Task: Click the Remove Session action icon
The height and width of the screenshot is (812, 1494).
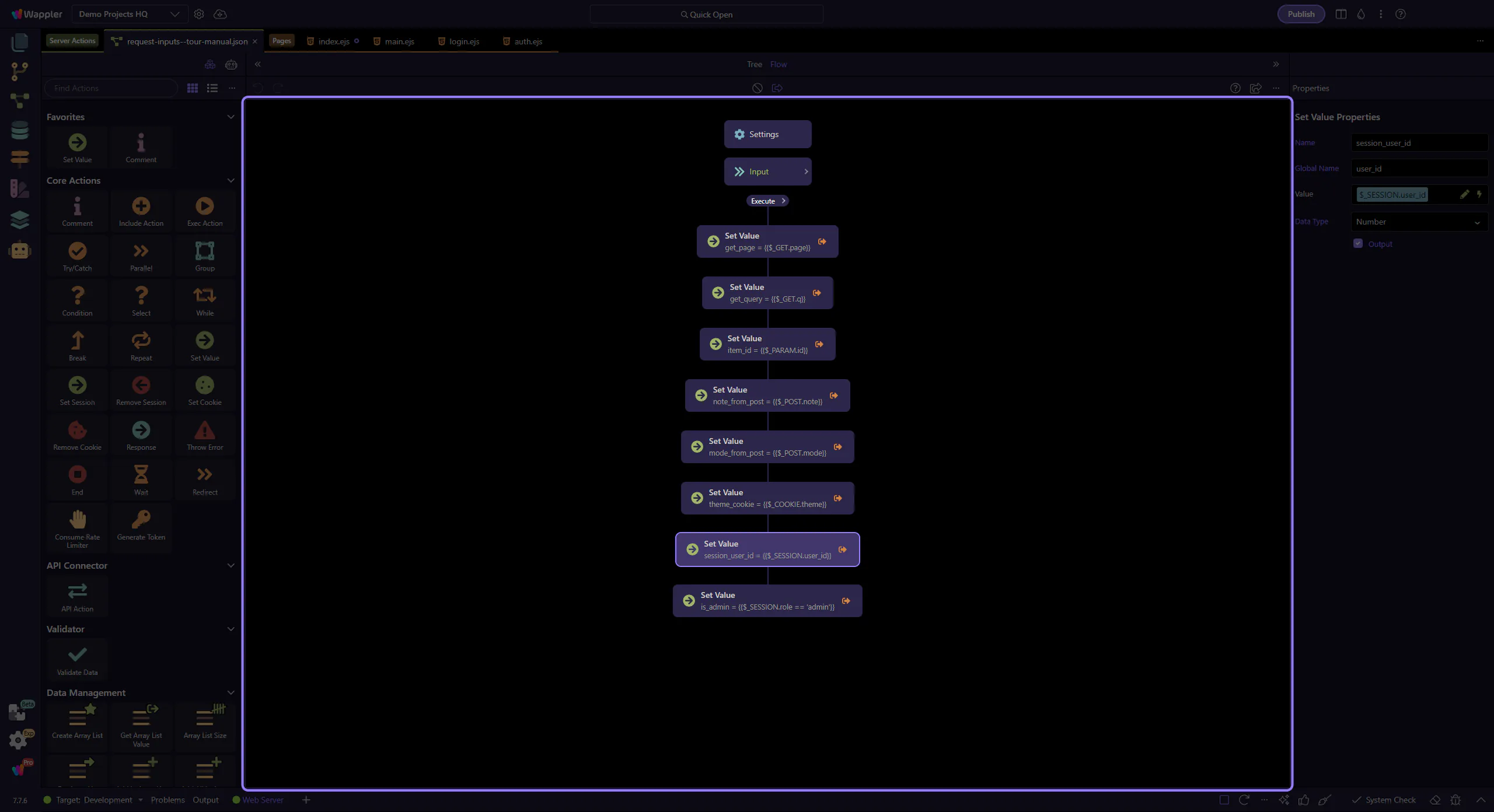Action: click(141, 386)
